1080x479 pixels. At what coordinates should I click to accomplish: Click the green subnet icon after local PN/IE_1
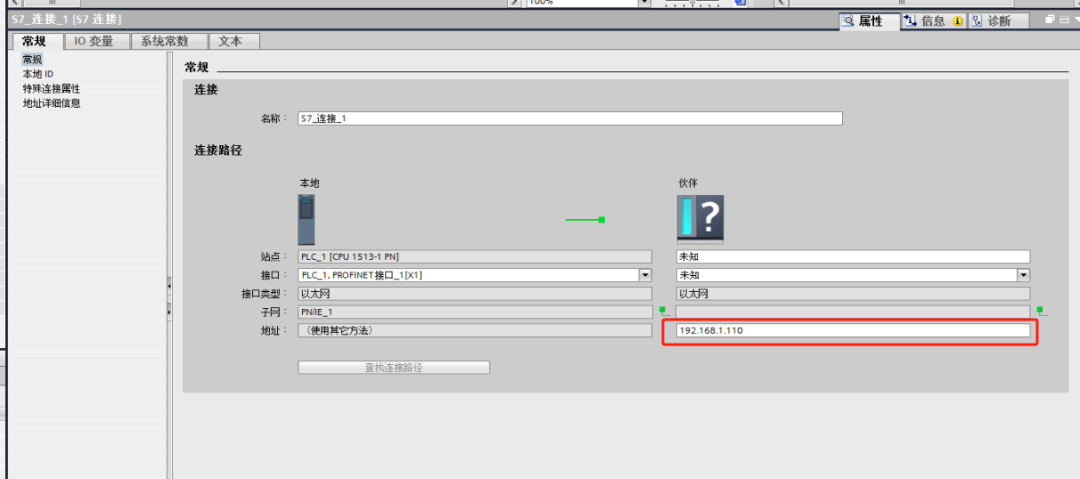[x=665, y=312]
